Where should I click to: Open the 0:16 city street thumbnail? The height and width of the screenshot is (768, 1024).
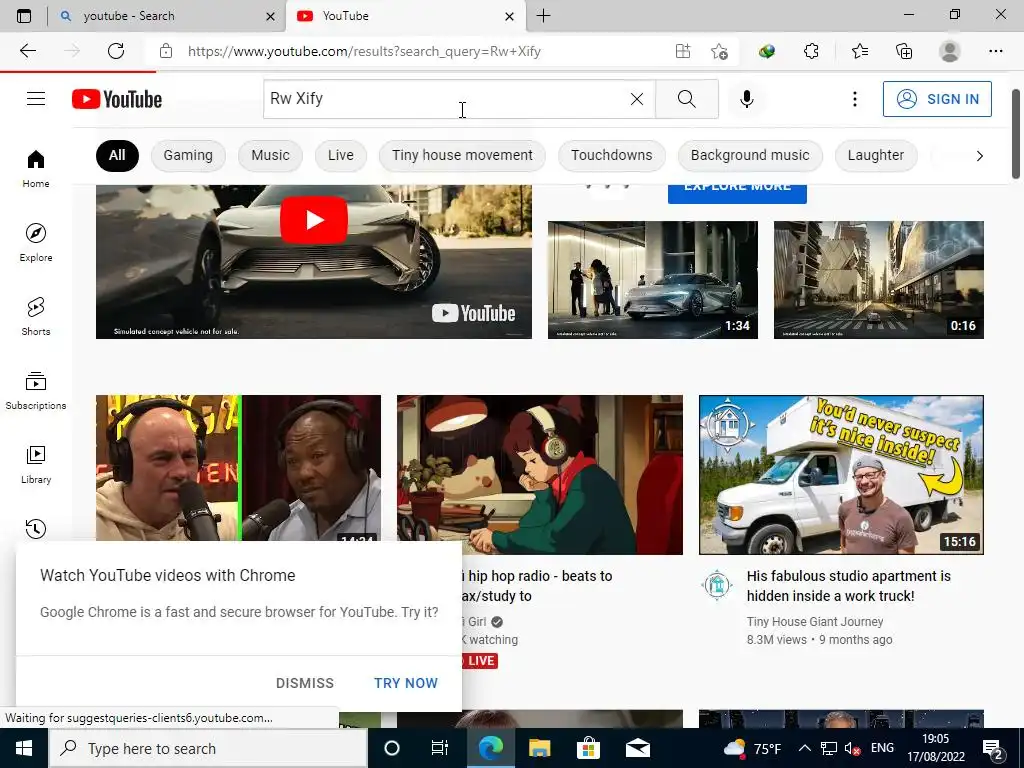click(x=878, y=280)
